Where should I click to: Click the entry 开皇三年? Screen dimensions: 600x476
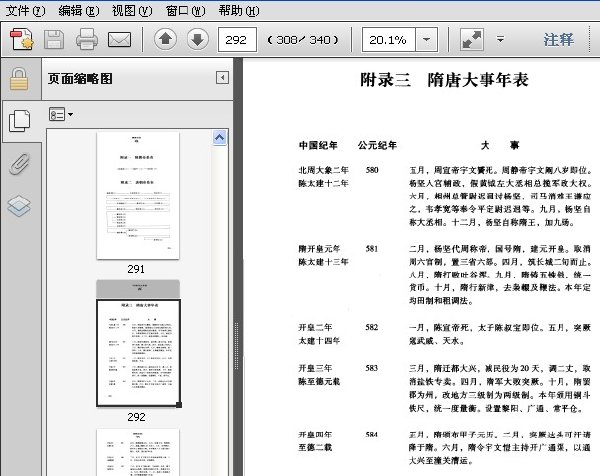pos(315,368)
